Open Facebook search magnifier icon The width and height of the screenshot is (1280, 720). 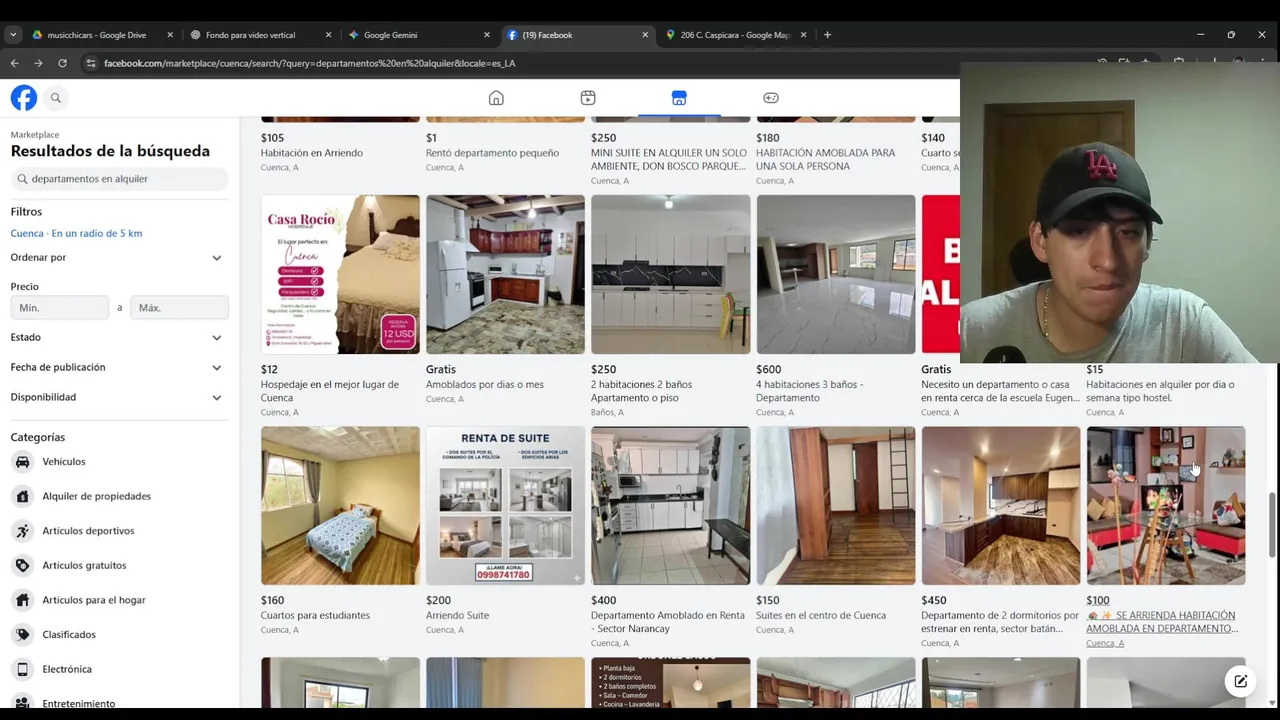point(56,98)
